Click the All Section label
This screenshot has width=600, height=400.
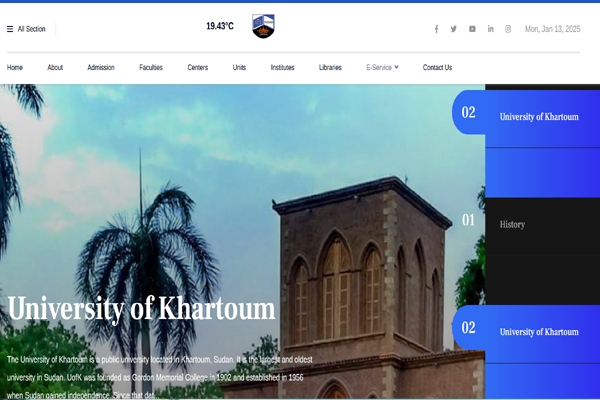(x=31, y=29)
